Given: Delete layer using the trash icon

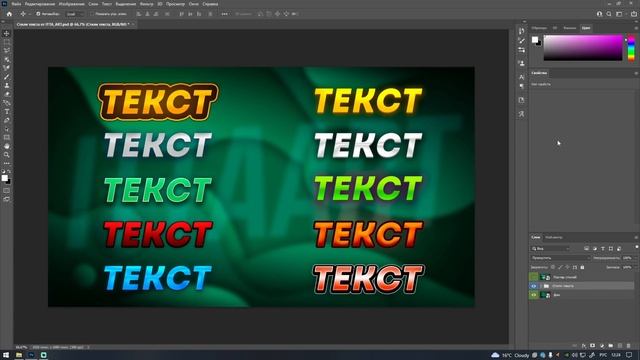Looking at the screenshot, I should [629, 346].
